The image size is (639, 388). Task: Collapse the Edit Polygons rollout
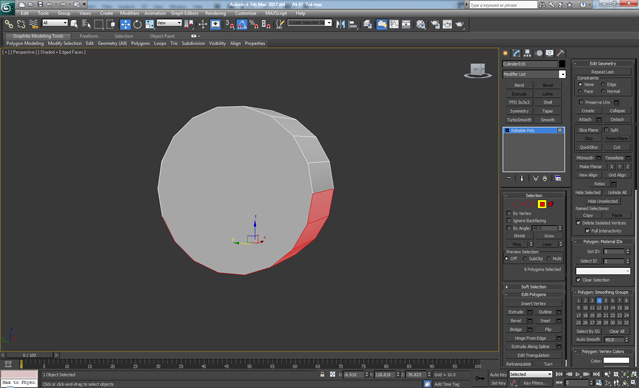(x=533, y=295)
